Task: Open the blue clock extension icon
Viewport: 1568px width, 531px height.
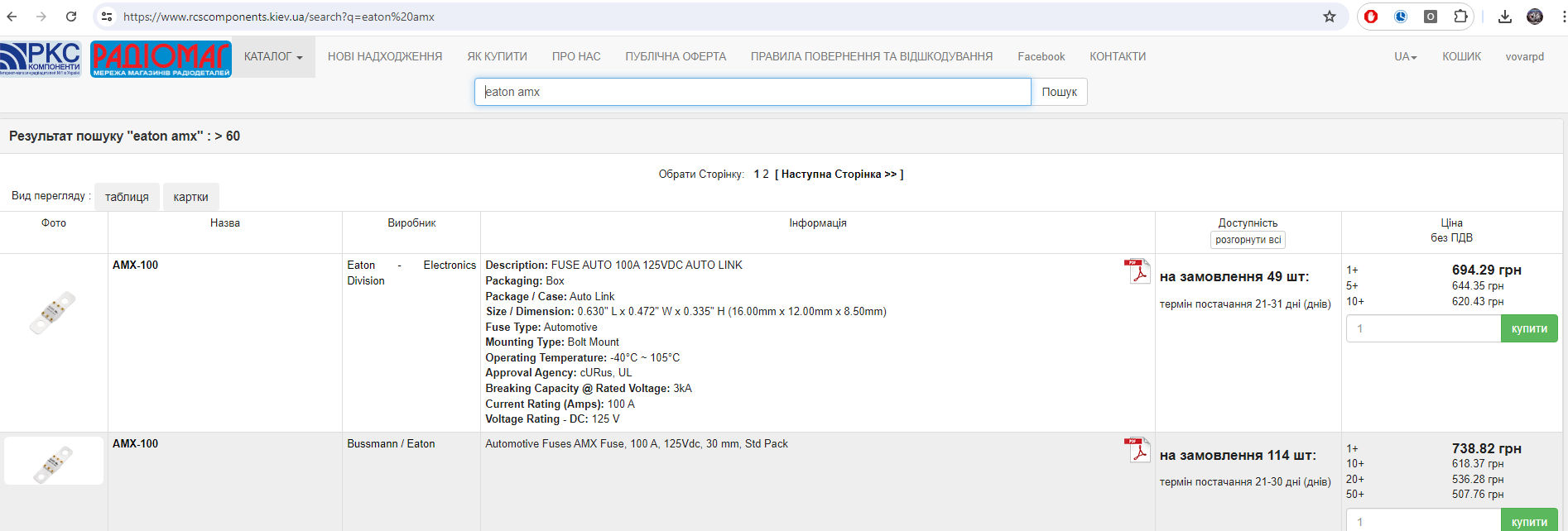Action: (x=1401, y=17)
